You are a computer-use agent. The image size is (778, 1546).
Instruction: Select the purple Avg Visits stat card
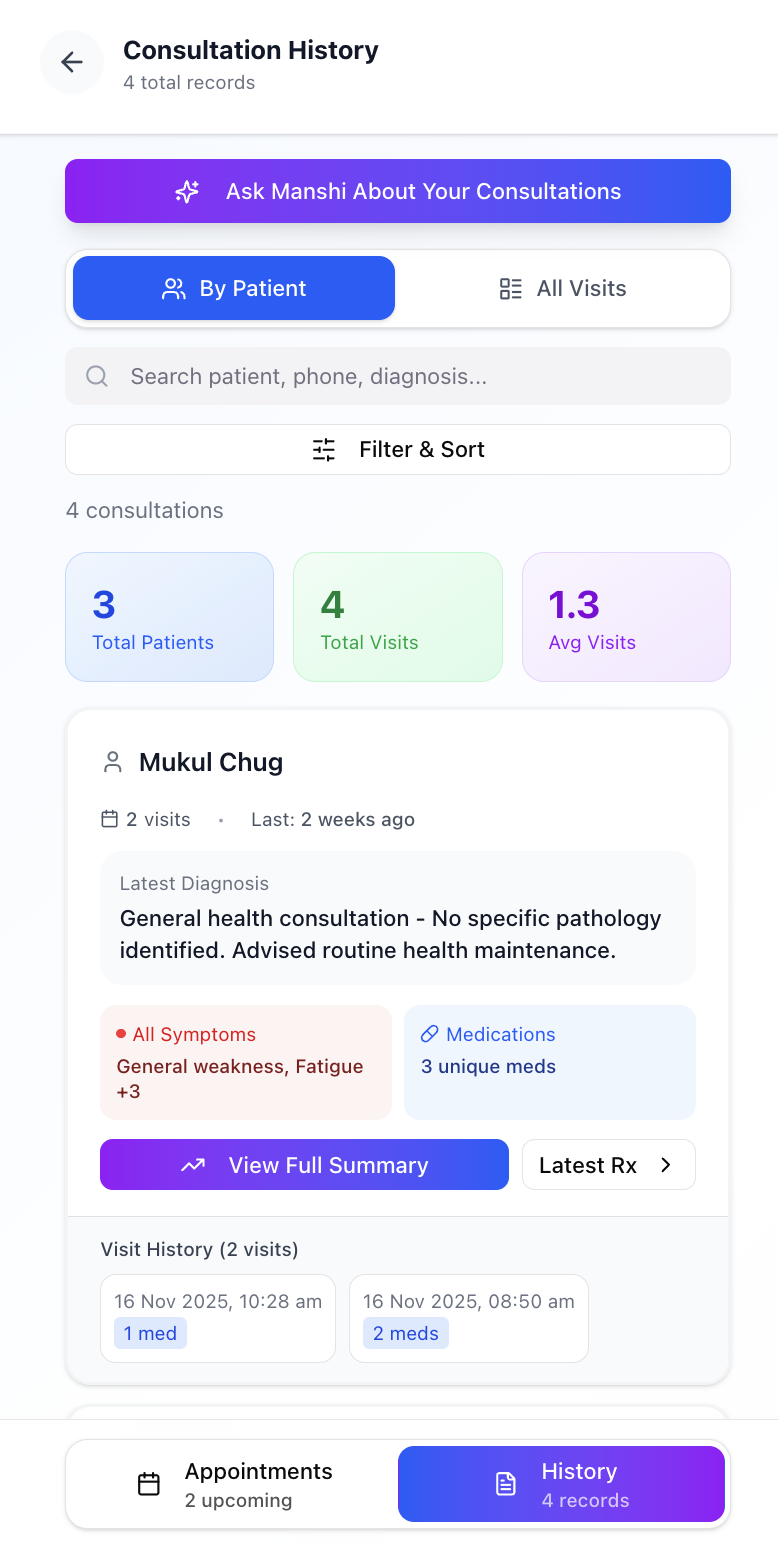point(626,617)
